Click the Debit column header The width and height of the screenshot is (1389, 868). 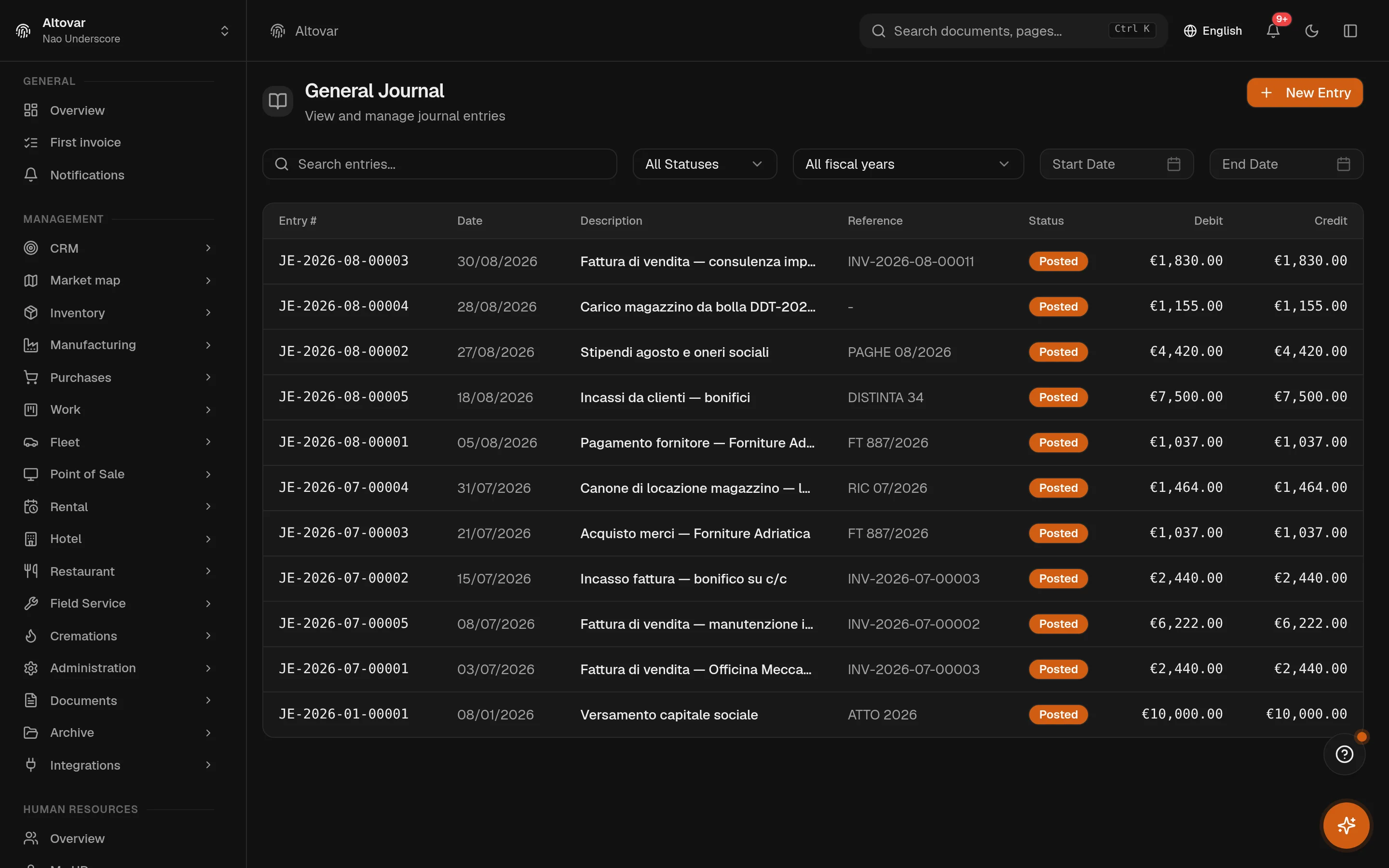tap(1208, 221)
